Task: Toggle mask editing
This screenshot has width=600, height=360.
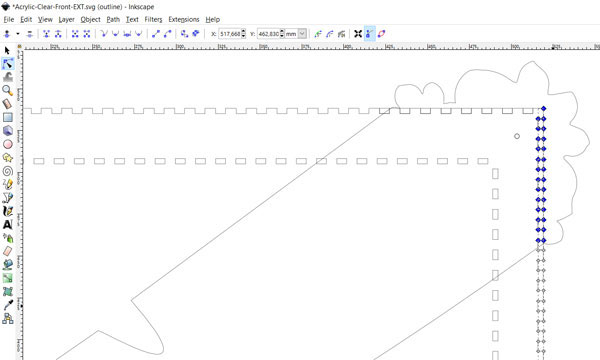Action: point(329,34)
